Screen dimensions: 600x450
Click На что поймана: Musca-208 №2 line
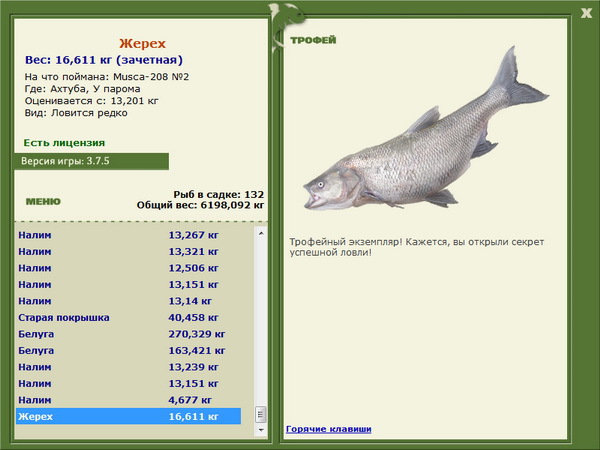[x=107, y=77]
